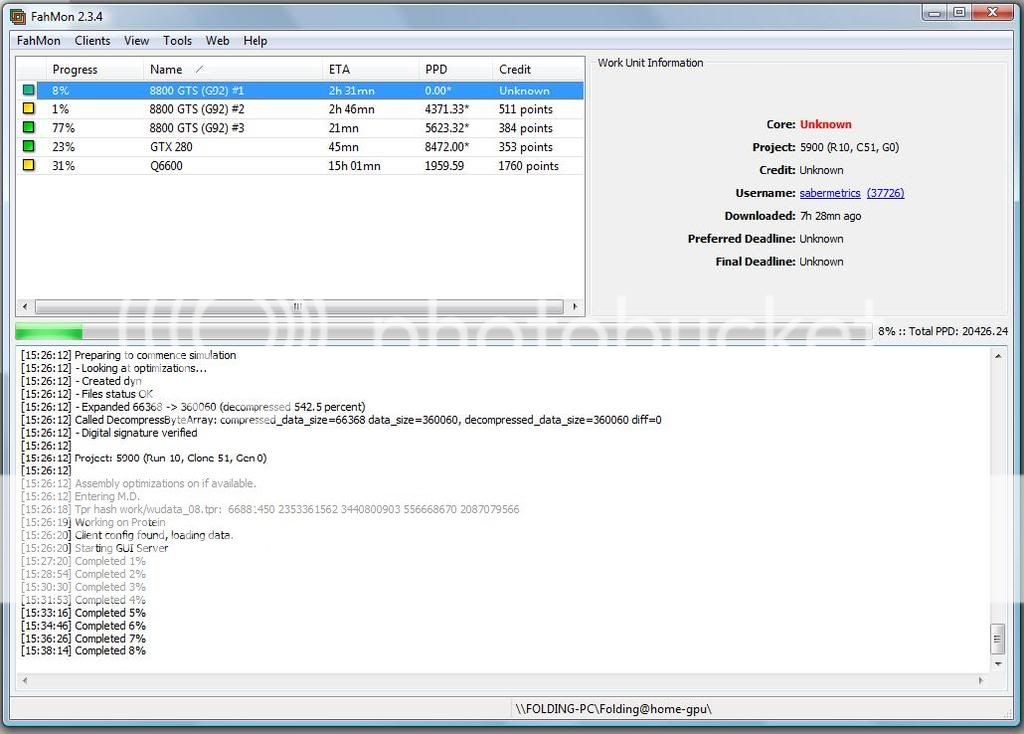Open the Clients menu
1024x734 pixels.
(92, 41)
